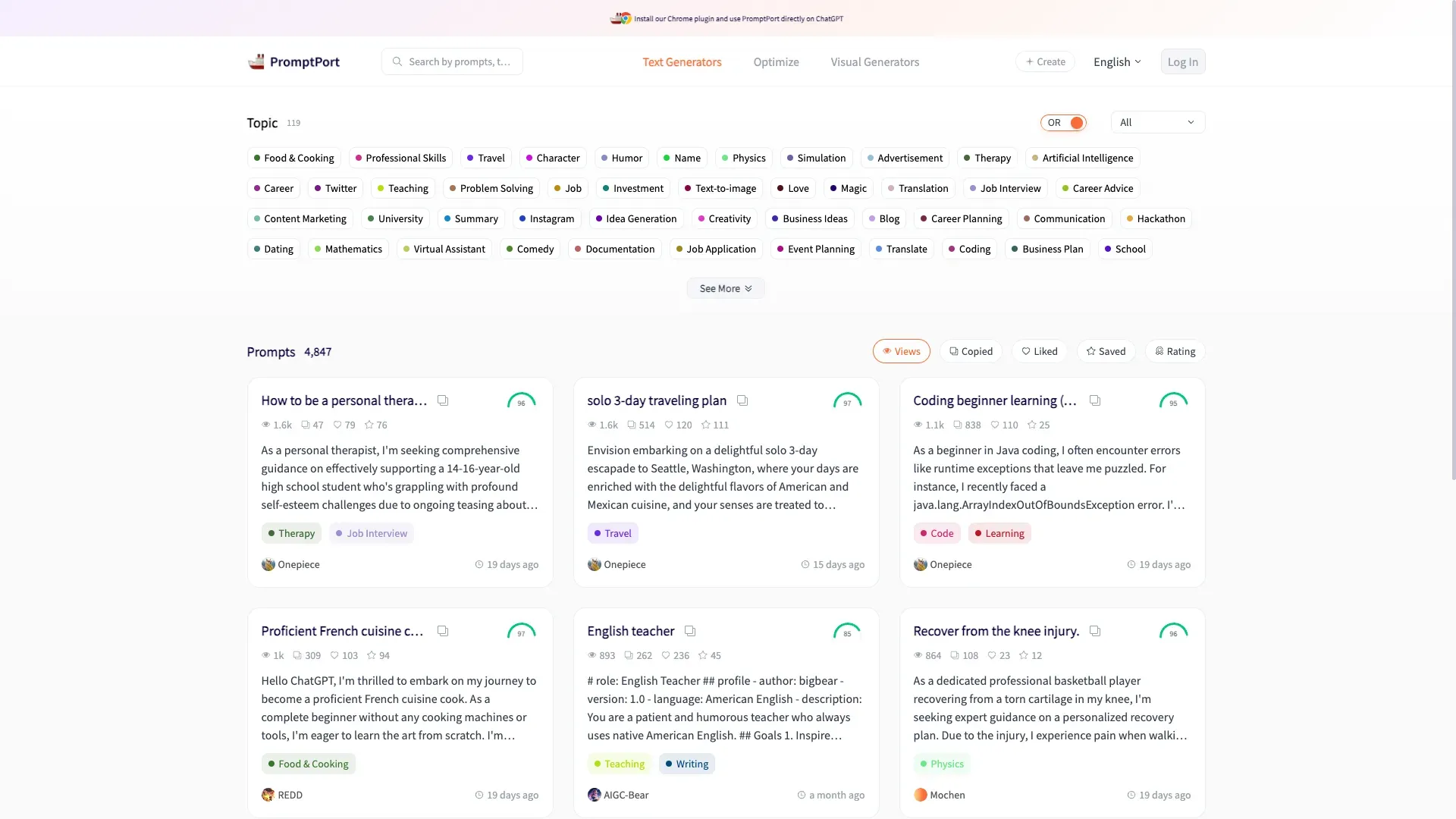Switch to the Optimize tab
The image size is (1456, 819).
click(776, 61)
